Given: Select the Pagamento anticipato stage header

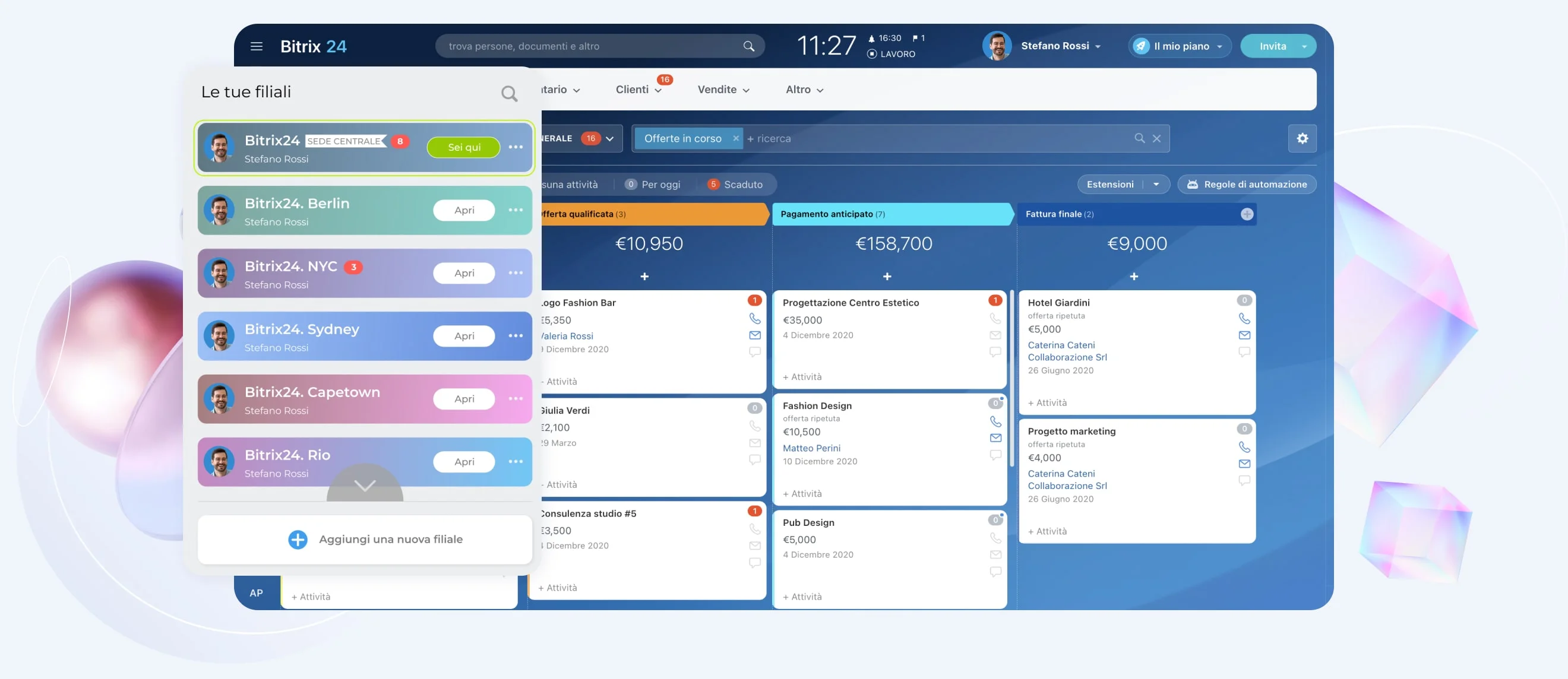Looking at the screenshot, I should (892, 214).
